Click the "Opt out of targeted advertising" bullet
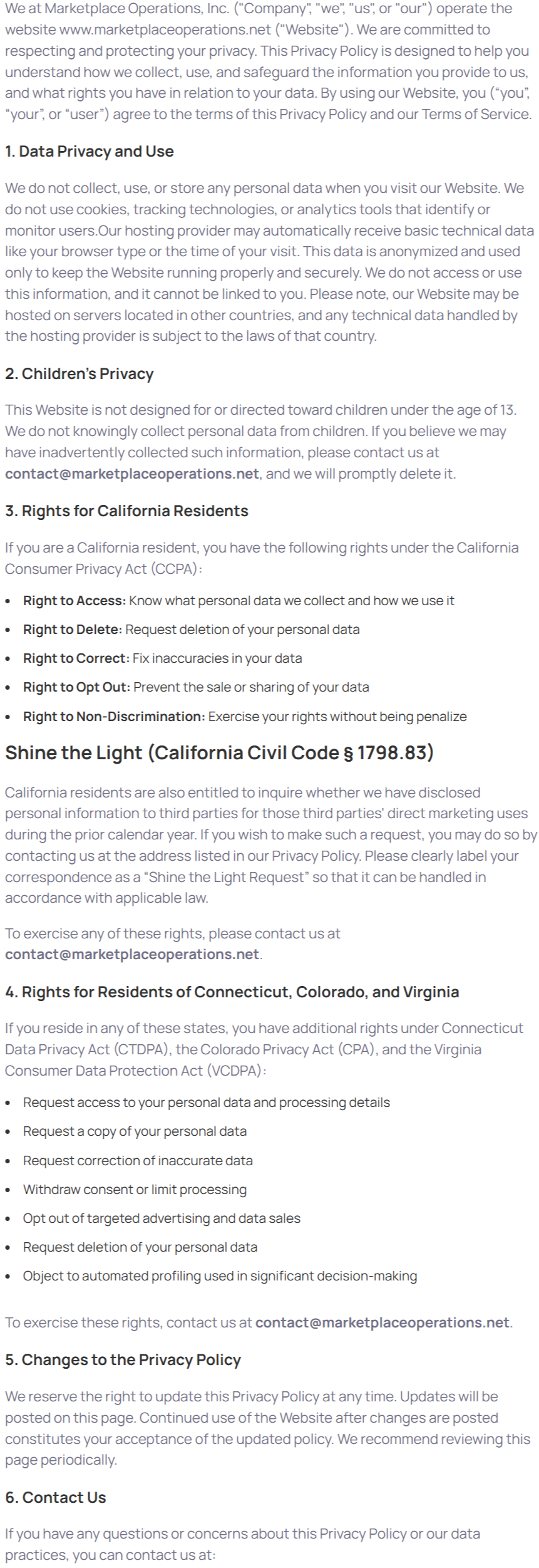 (x=162, y=1218)
